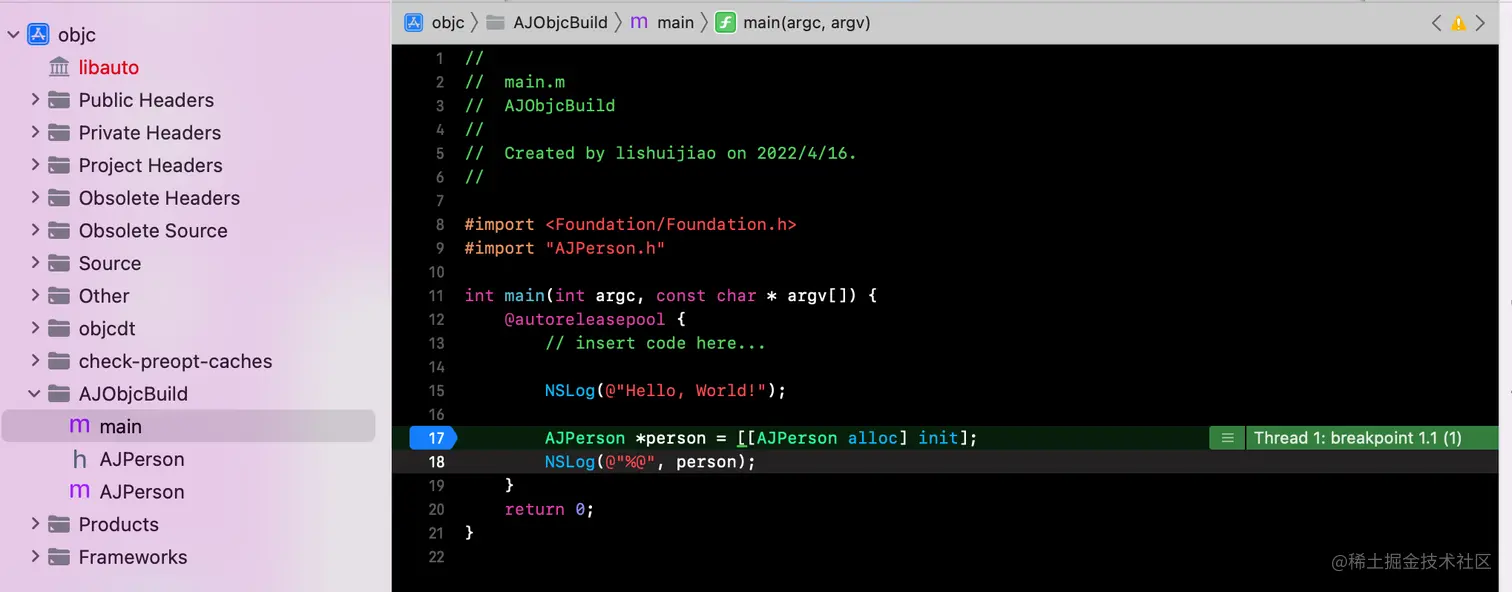Collapse the AJObjcBuild folder chevron
Screen dimensions: 1512x592
pos(35,394)
